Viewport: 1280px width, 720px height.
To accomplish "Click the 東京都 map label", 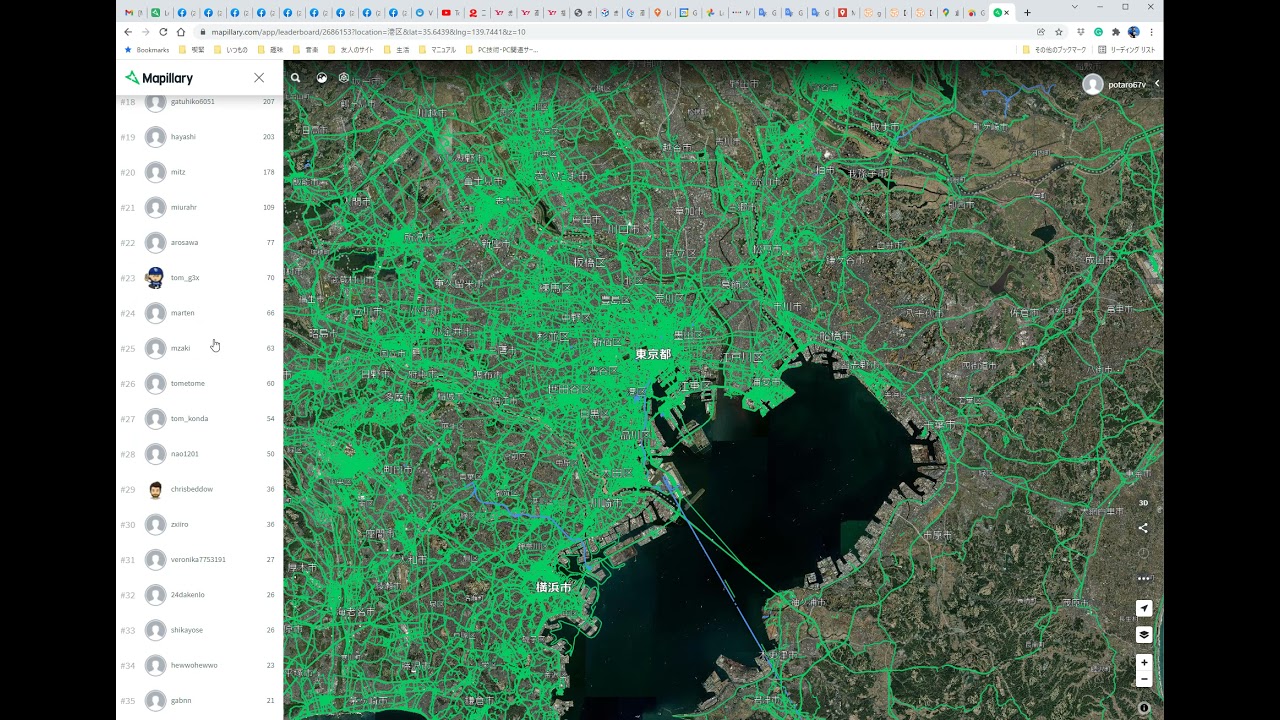I will (653, 354).
